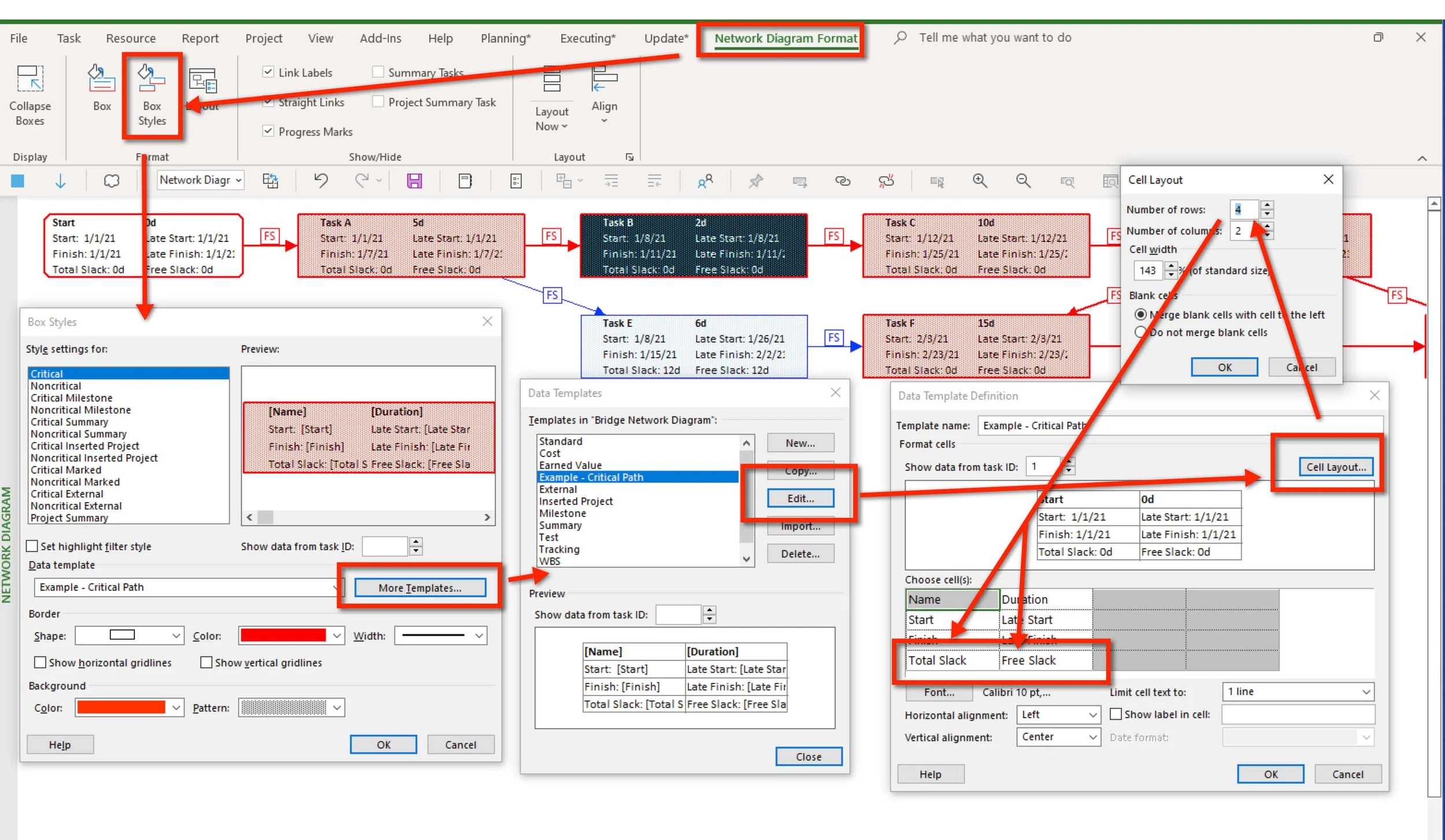
Task: Click the purple Save icon in toolbar
Action: [414, 181]
